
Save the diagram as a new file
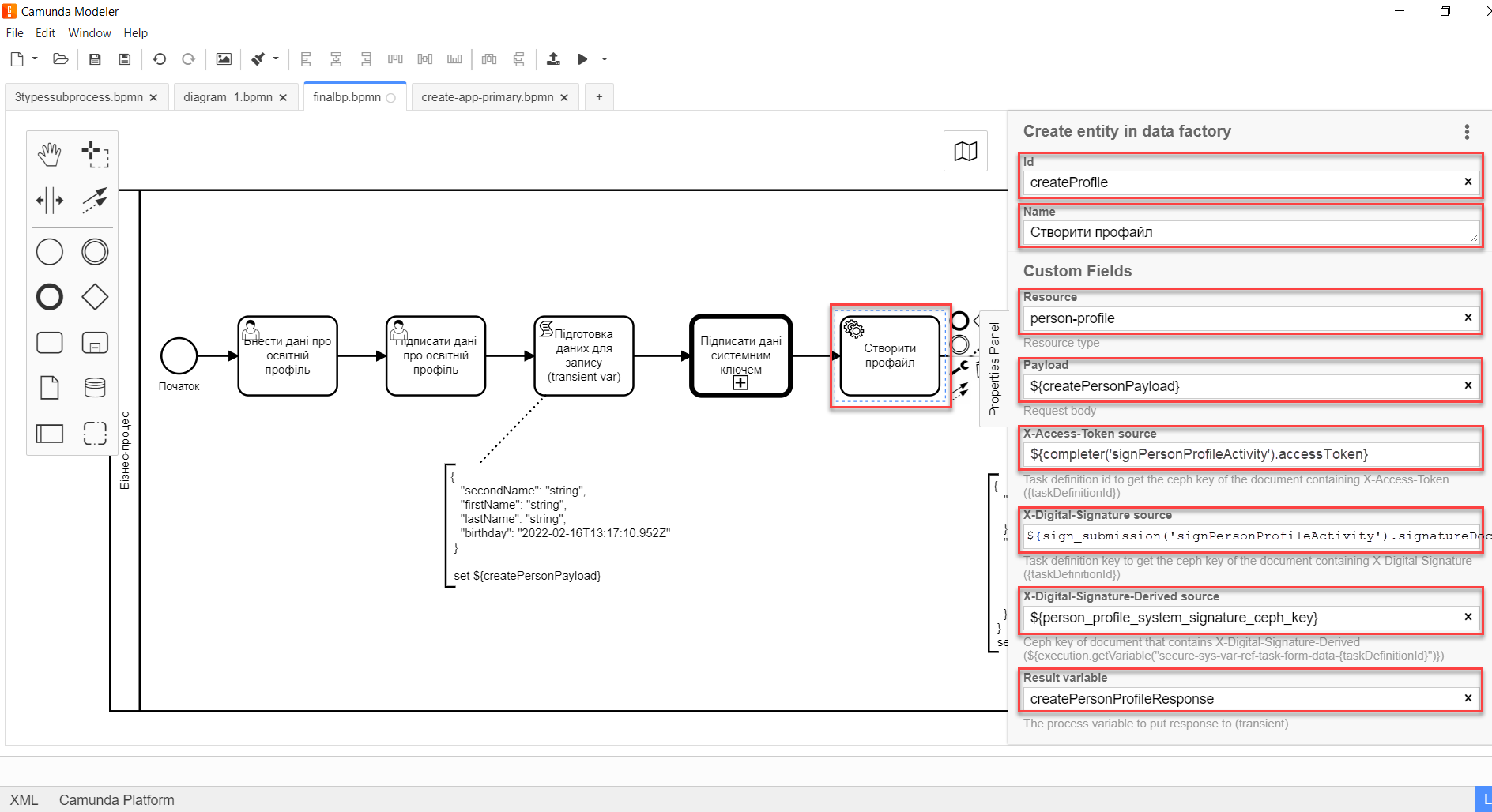click(125, 59)
